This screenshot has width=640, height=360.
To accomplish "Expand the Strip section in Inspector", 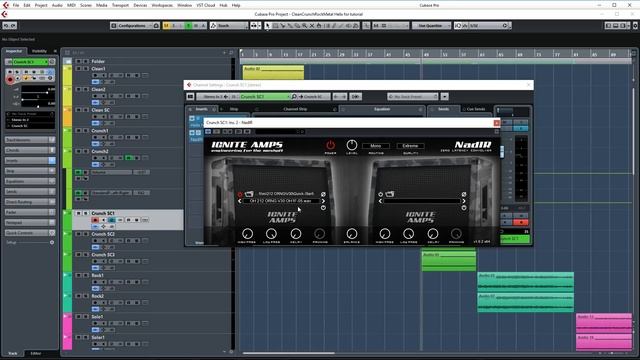I will [x=30, y=171].
